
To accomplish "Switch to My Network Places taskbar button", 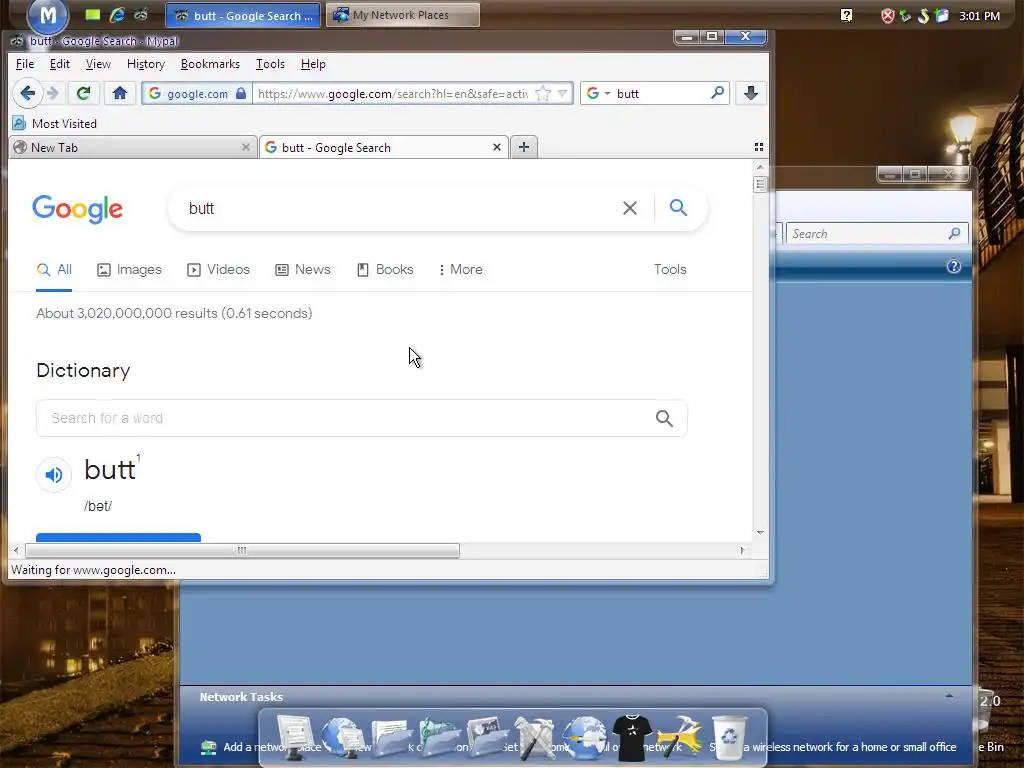I will (x=402, y=15).
